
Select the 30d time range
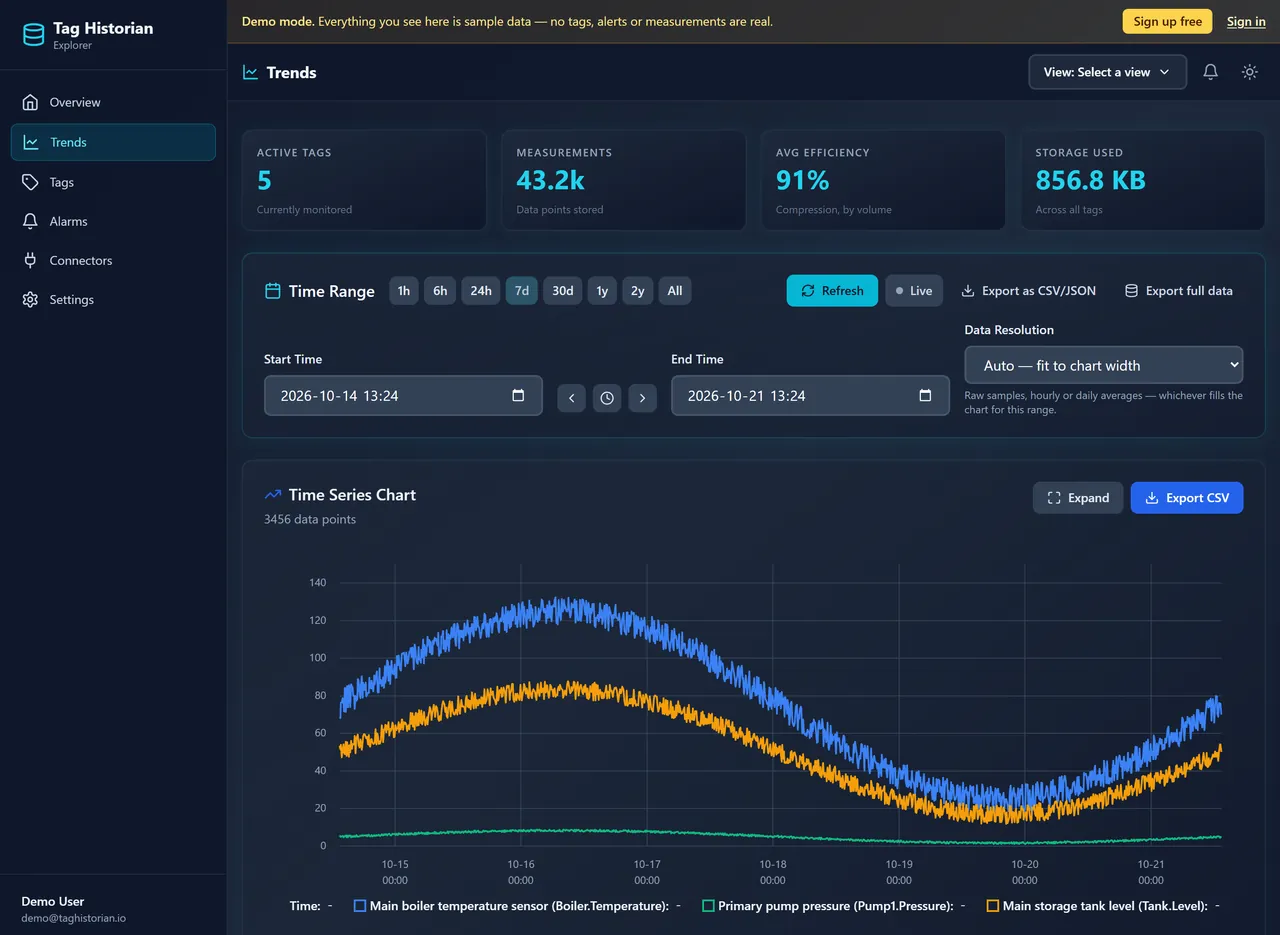563,291
